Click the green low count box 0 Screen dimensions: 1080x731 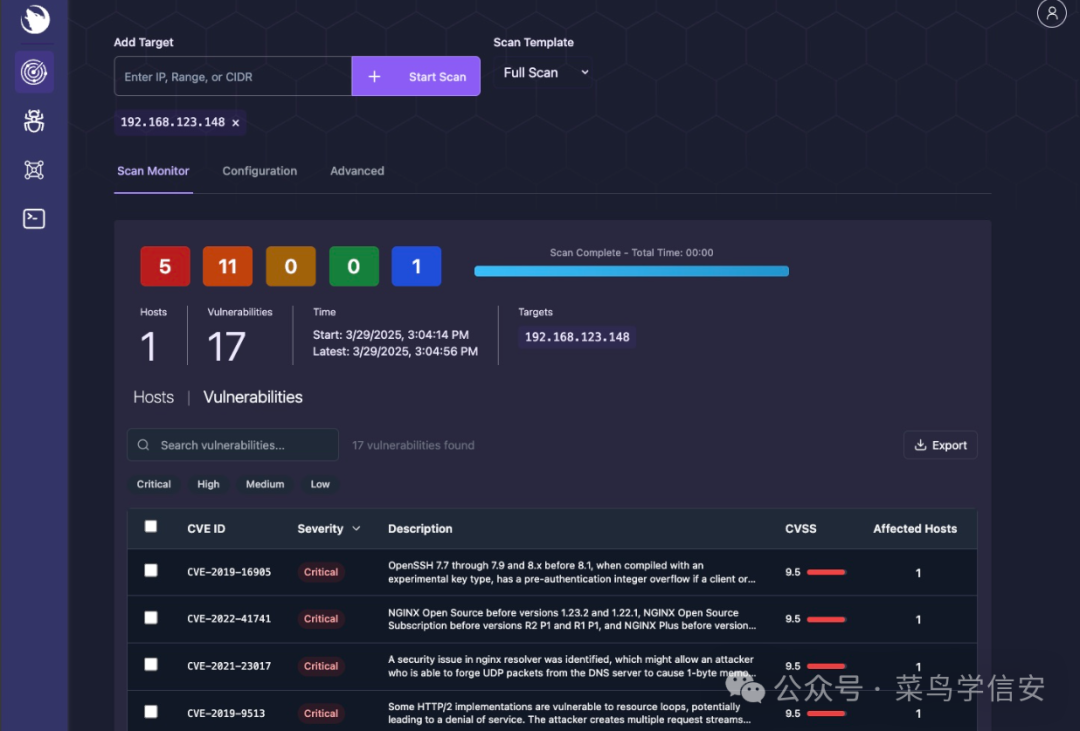[354, 266]
